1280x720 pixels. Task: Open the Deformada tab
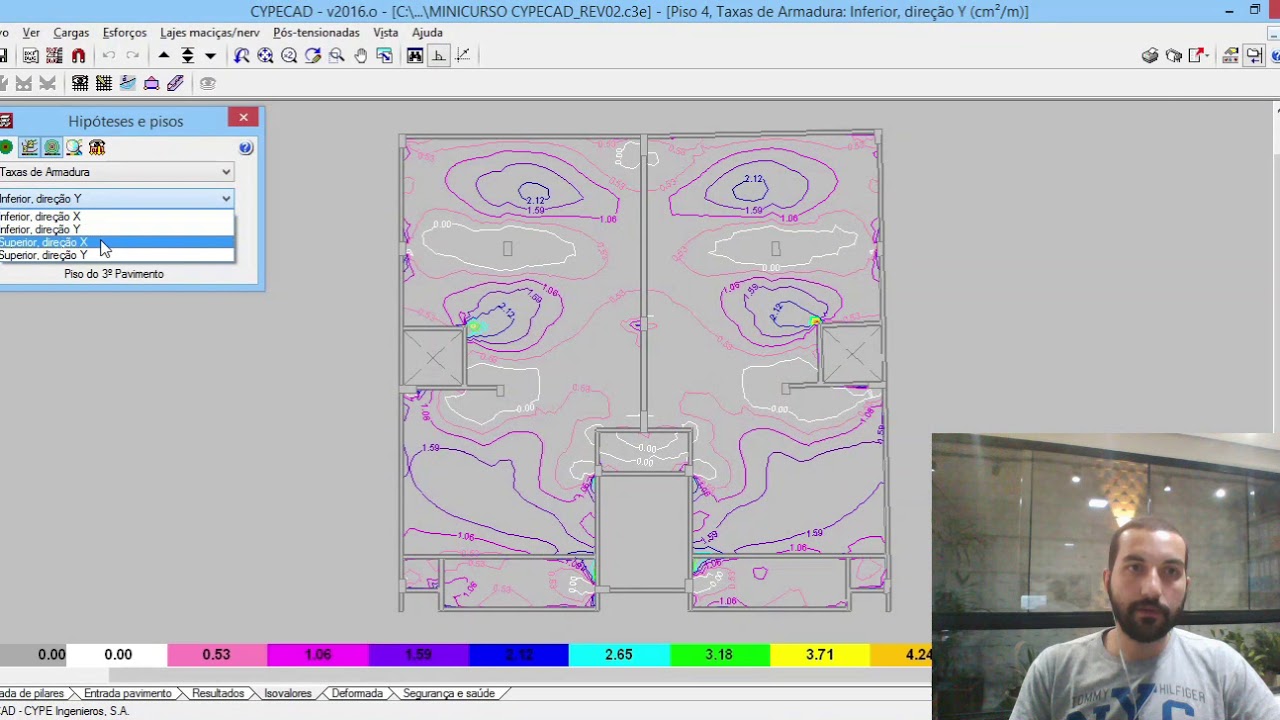pos(356,693)
